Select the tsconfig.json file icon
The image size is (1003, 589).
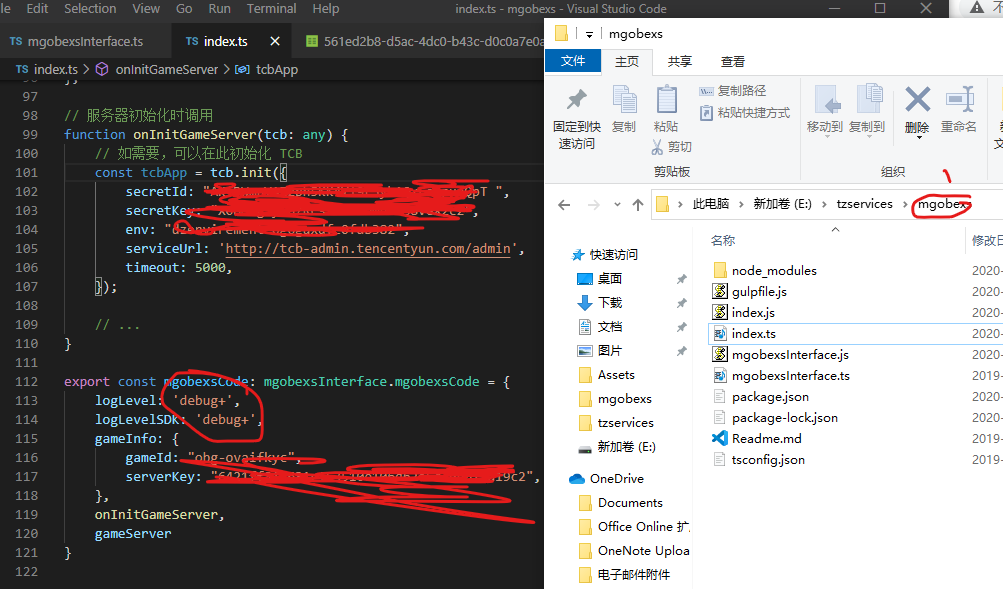pyautogui.click(x=720, y=460)
